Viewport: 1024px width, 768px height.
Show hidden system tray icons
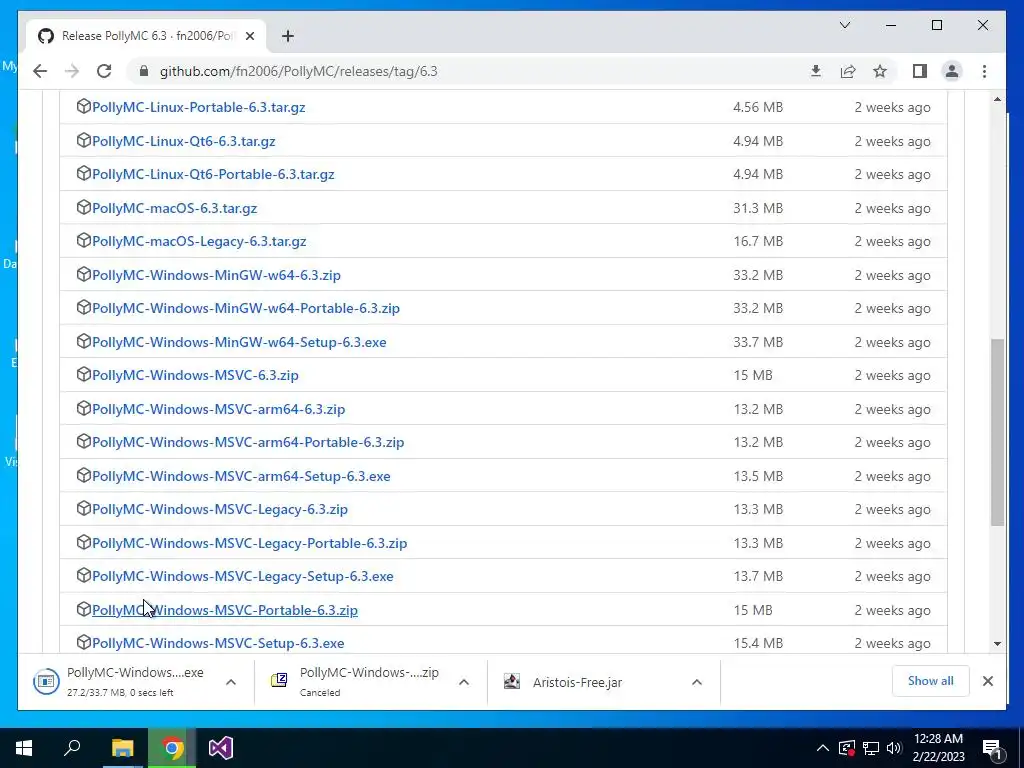823,748
